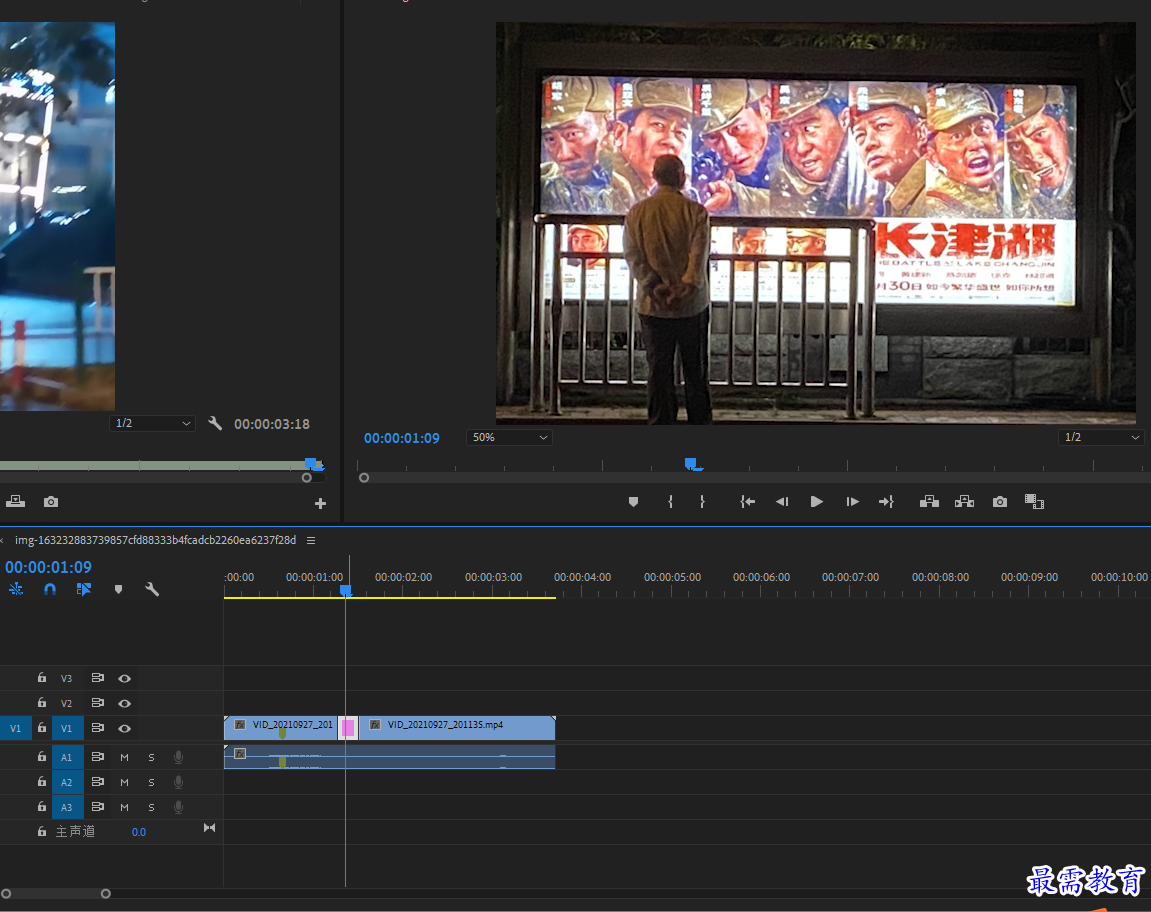The width and height of the screenshot is (1151, 912).
Task: Toggle sync lock on A2 track
Action: [x=98, y=781]
